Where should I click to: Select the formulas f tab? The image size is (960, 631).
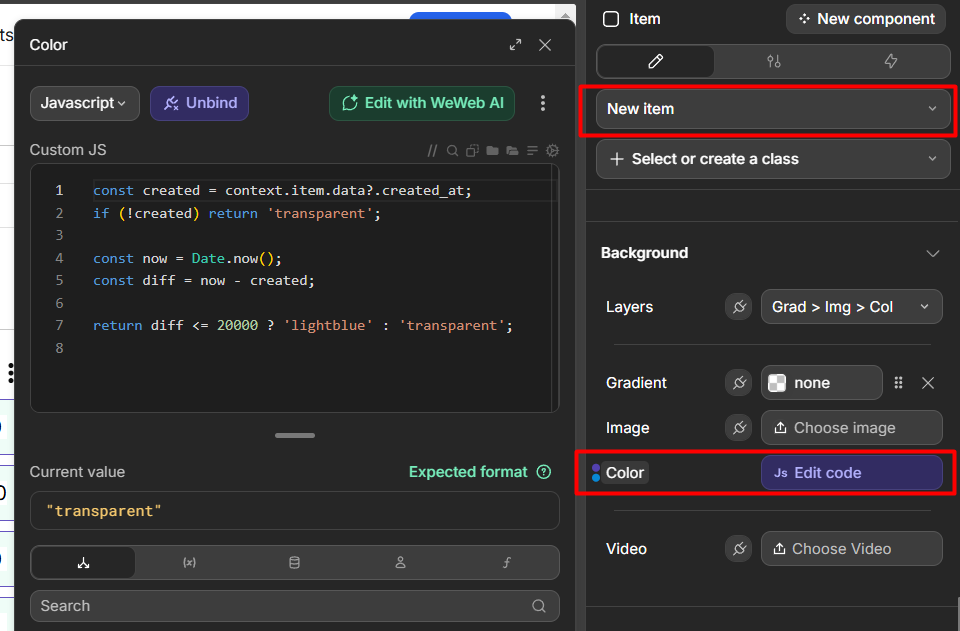coord(506,562)
